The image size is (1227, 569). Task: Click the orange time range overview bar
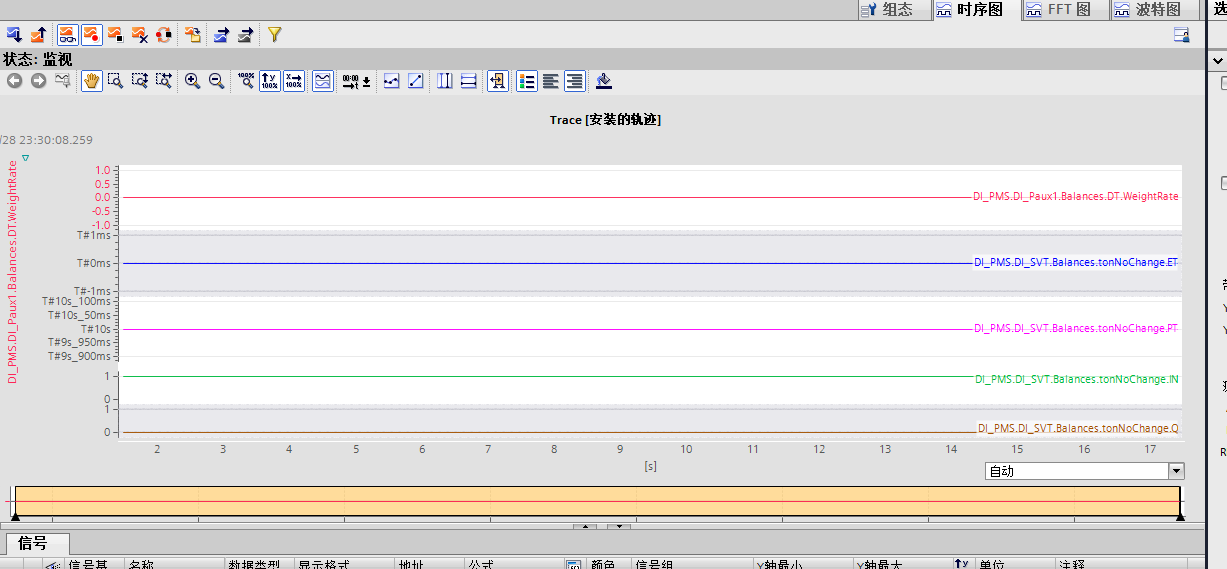(x=597, y=500)
